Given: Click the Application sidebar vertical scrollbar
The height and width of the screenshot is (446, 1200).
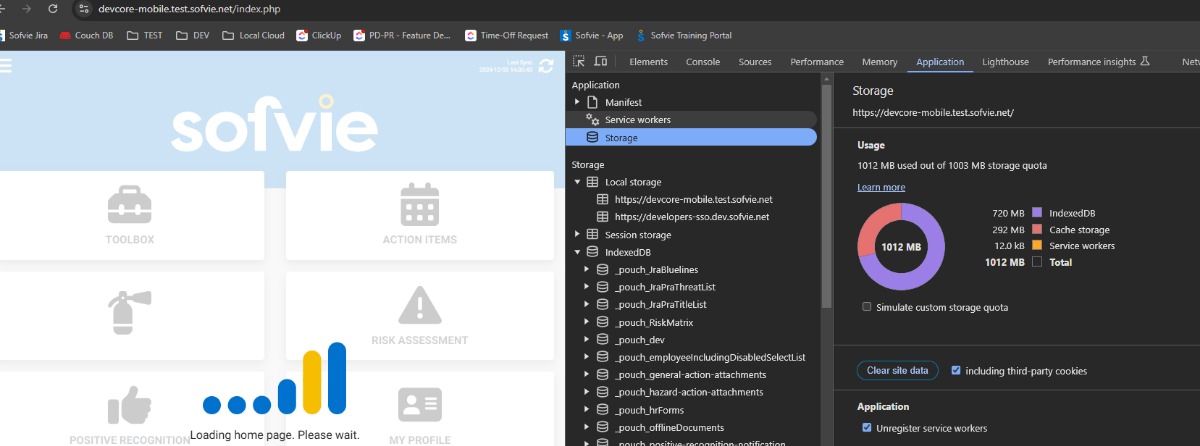Looking at the screenshot, I should point(826,195).
